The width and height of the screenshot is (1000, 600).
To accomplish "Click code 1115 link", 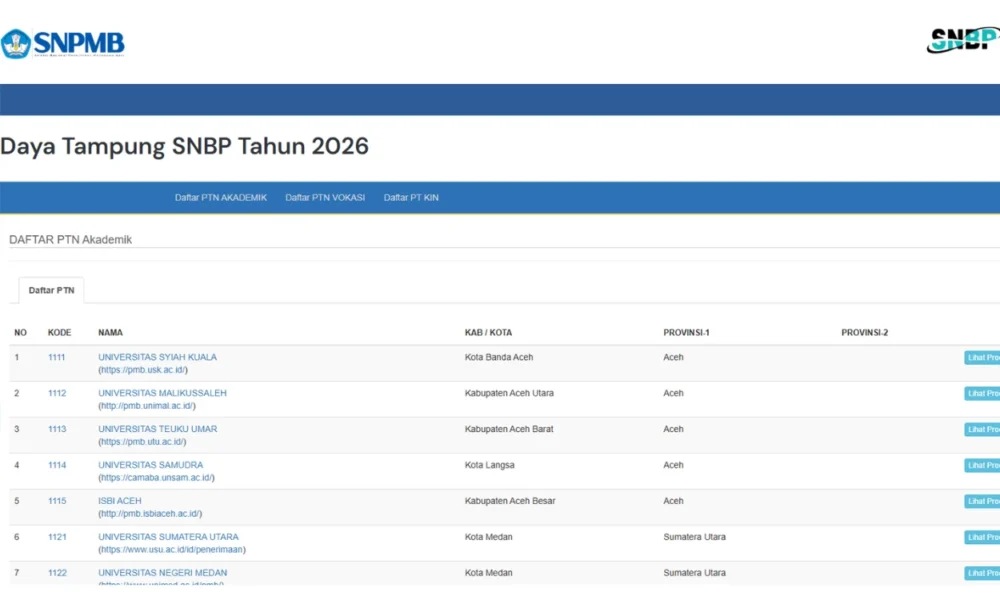I will [x=57, y=501].
